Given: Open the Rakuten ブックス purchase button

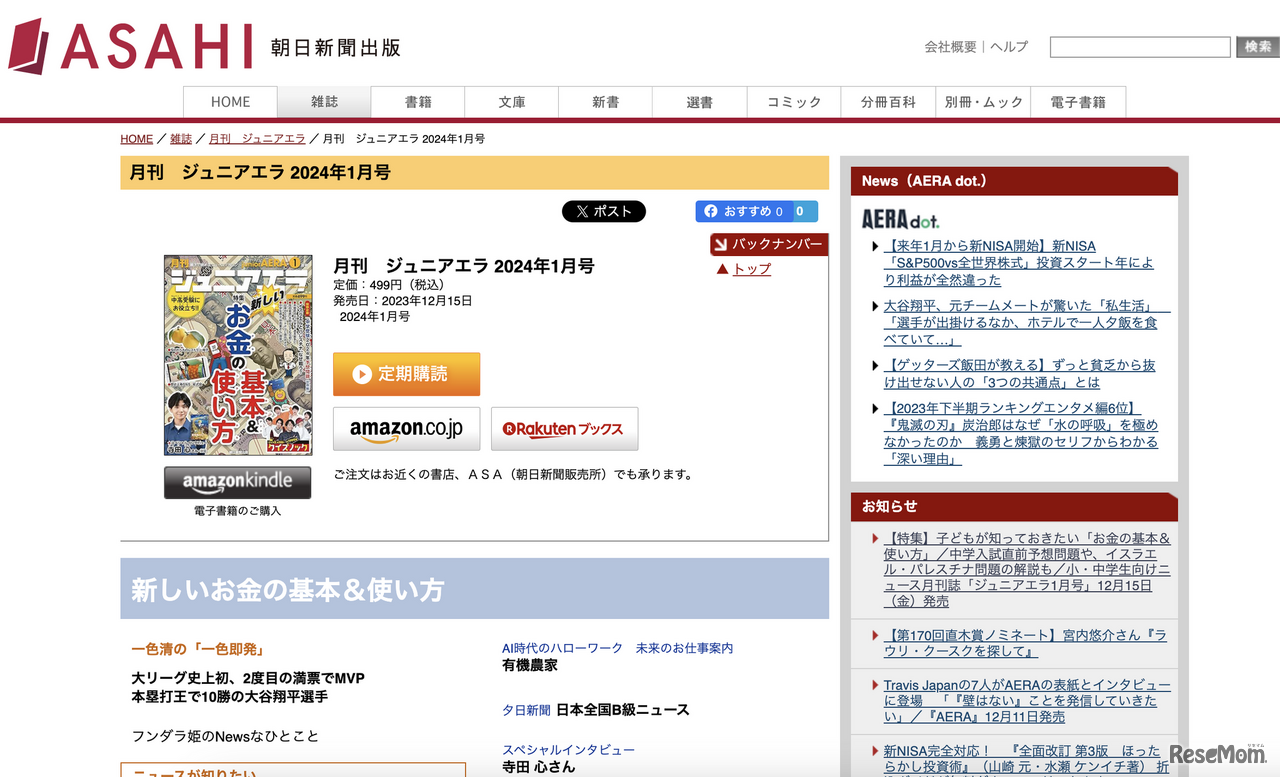Looking at the screenshot, I should coord(564,429).
